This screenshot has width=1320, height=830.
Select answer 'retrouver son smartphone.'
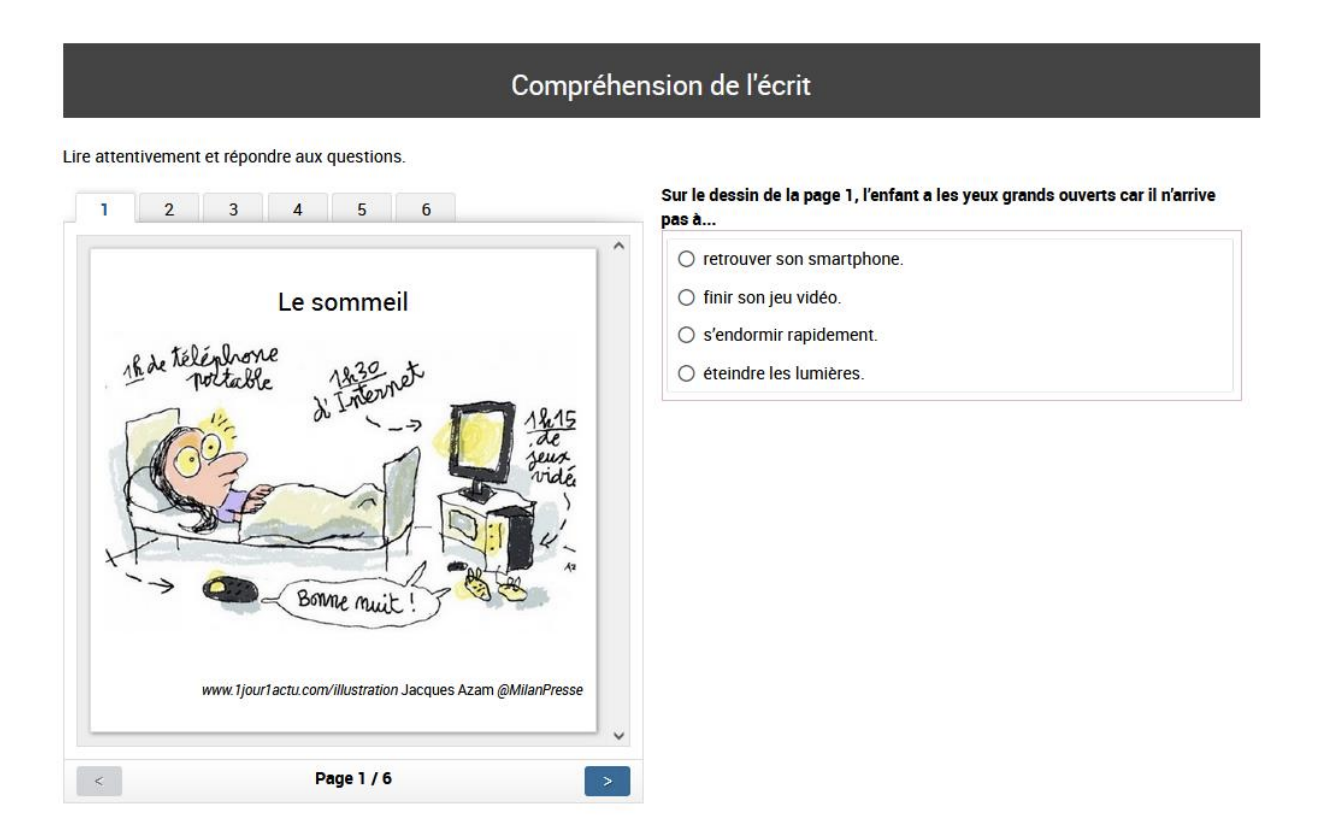[686, 260]
